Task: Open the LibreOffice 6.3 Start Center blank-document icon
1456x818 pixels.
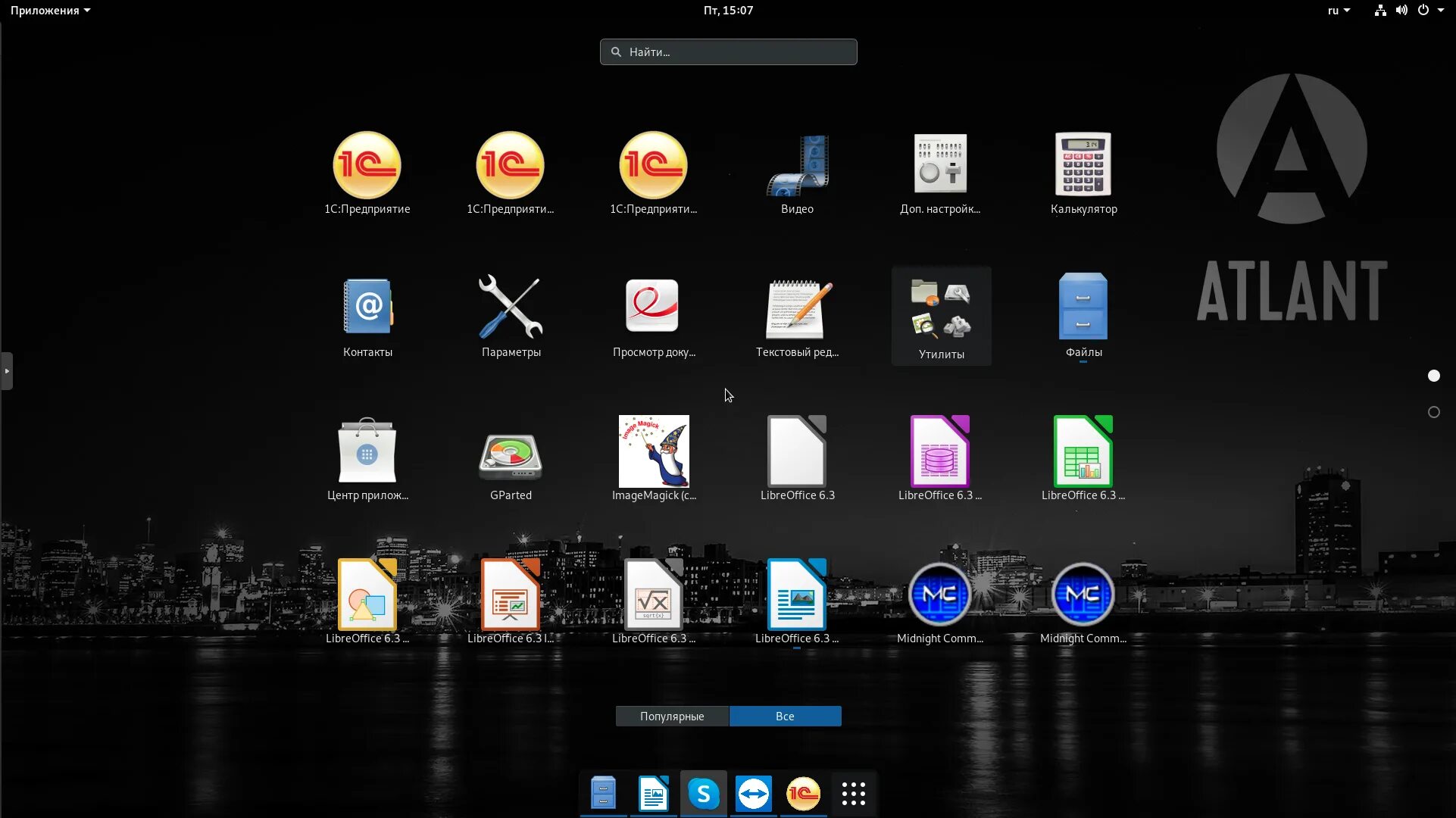Action: [x=797, y=460]
